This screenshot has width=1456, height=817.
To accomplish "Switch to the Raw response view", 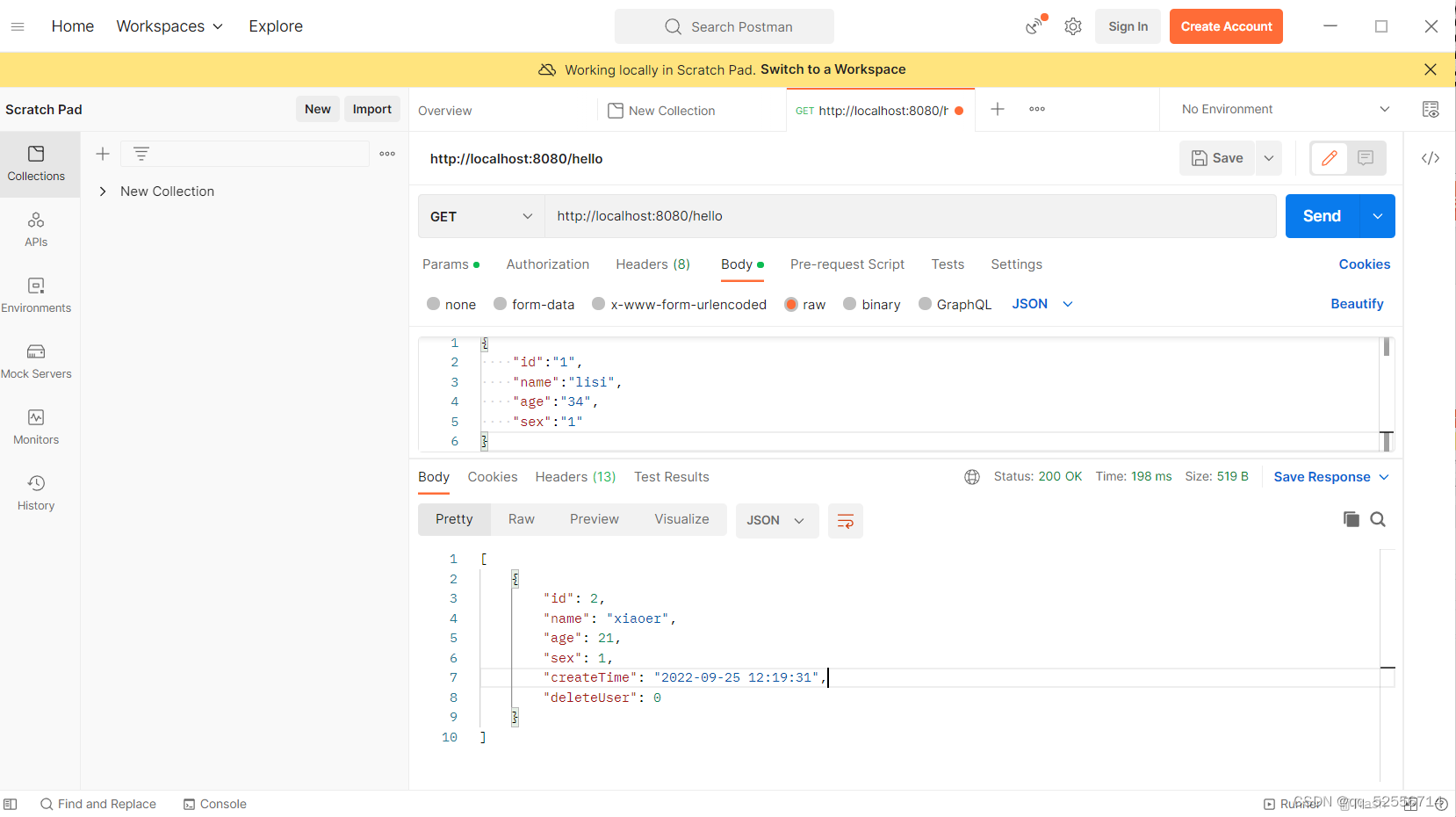I will [x=522, y=519].
